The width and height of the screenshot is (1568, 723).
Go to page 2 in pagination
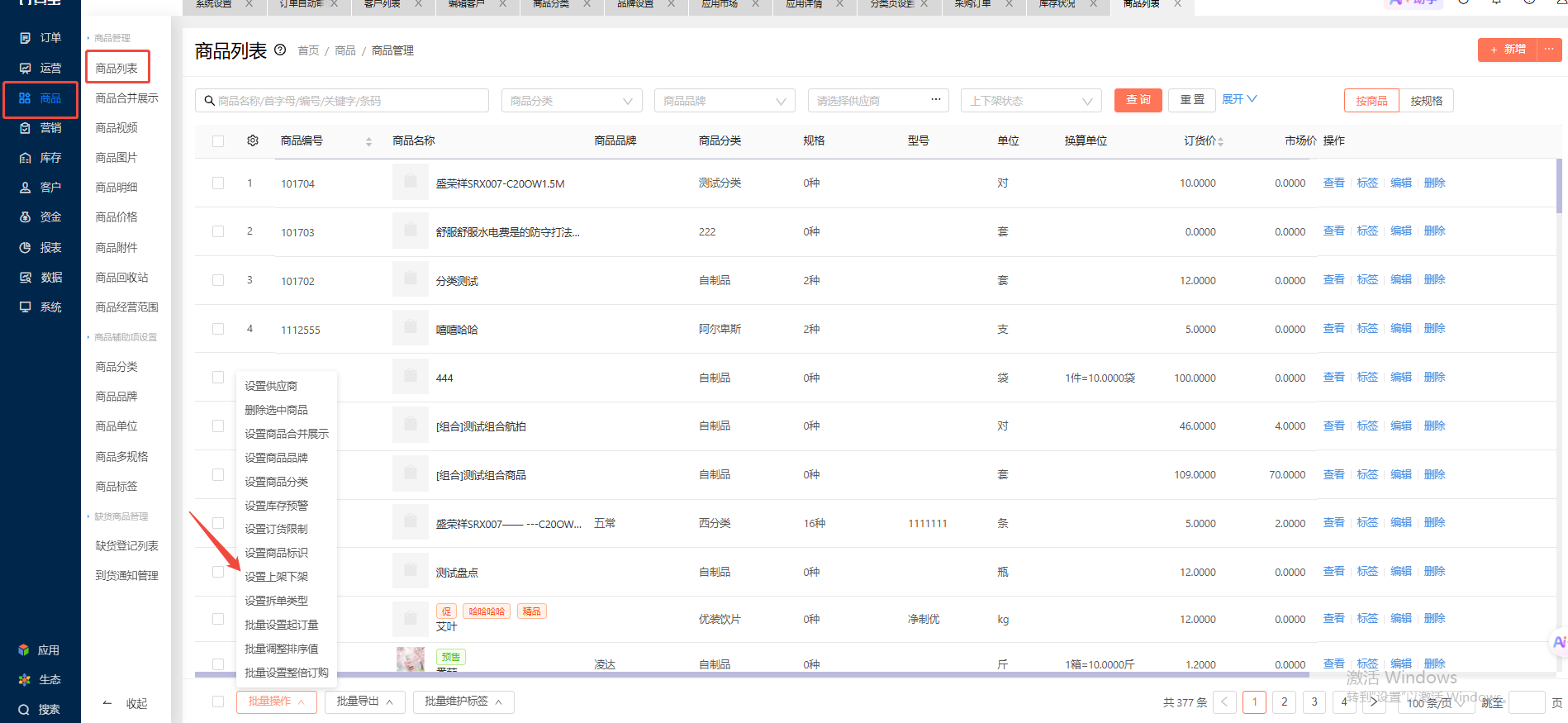click(x=1284, y=702)
